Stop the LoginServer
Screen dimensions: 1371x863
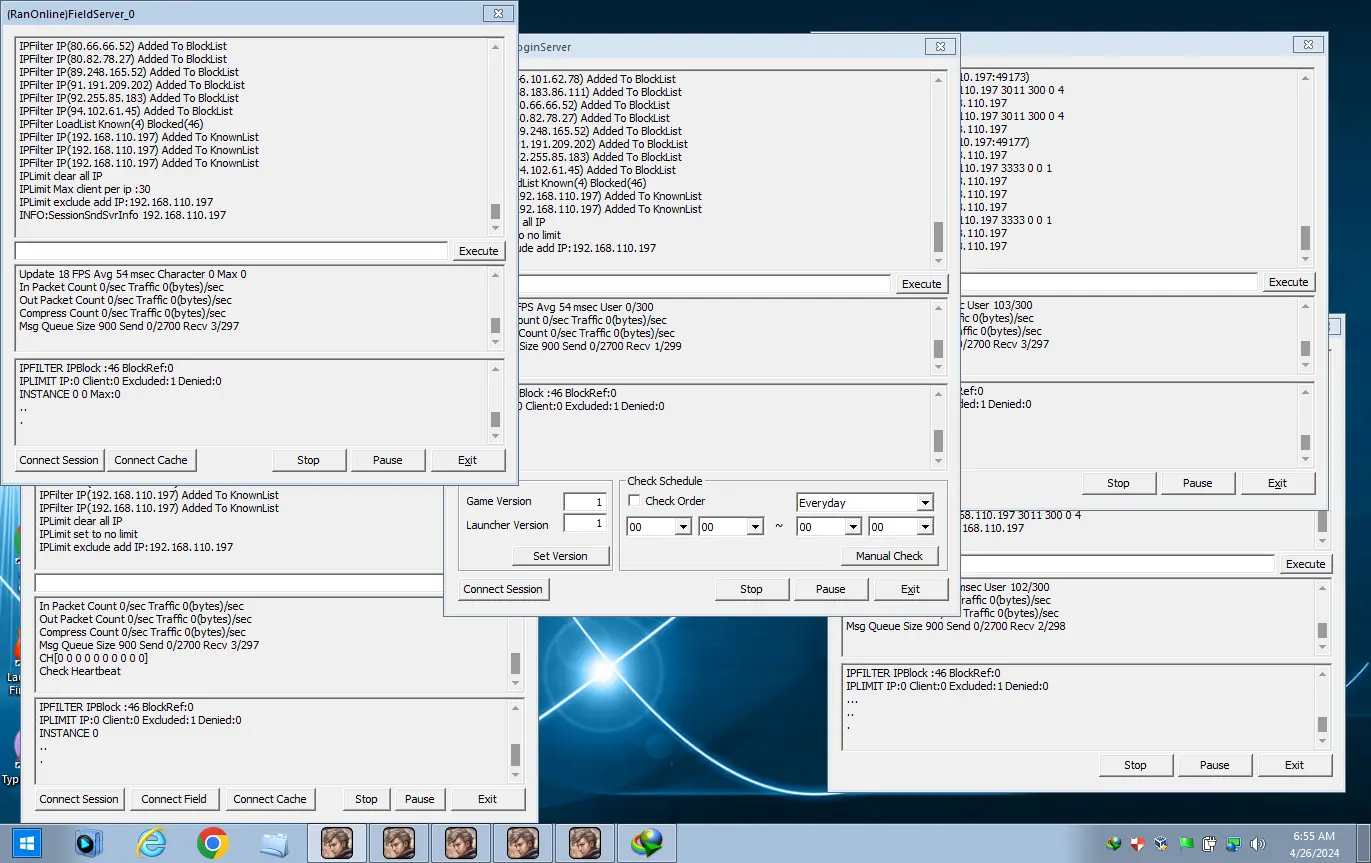pyautogui.click(x=751, y=589)
